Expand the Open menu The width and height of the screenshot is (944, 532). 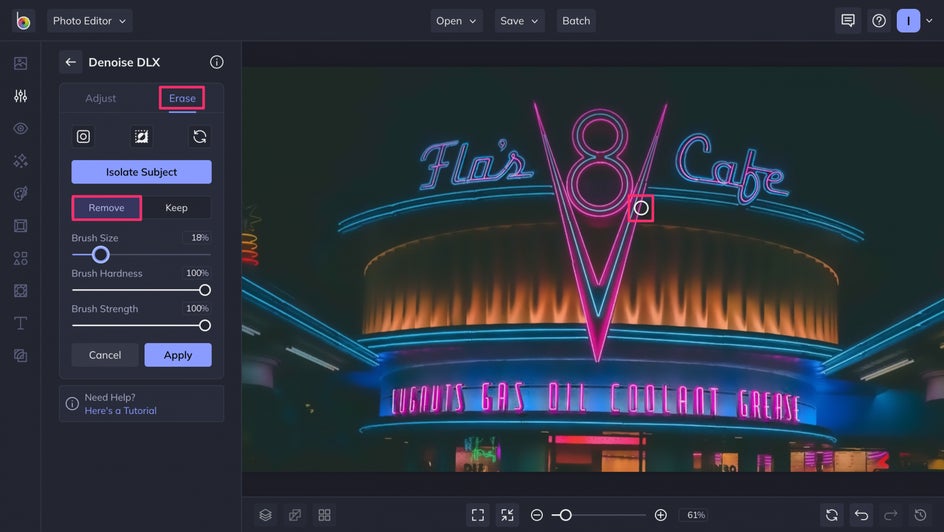(x=456, y=21)
